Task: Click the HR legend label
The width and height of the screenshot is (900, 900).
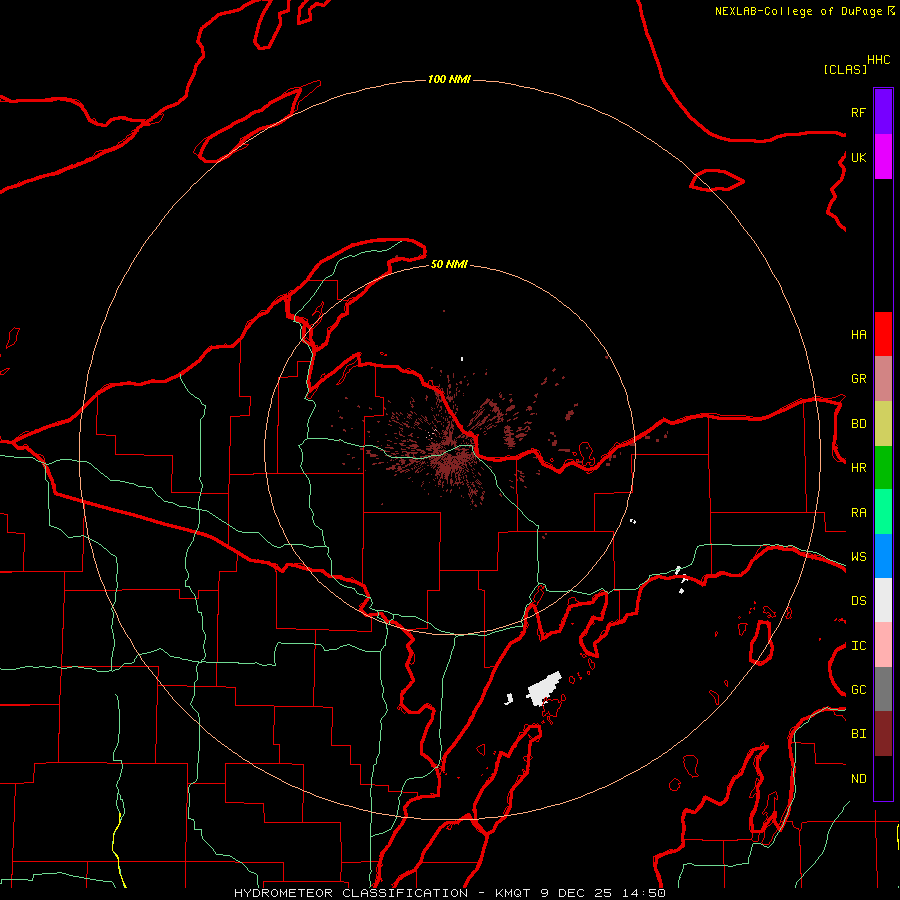Action: pos(858,468)
